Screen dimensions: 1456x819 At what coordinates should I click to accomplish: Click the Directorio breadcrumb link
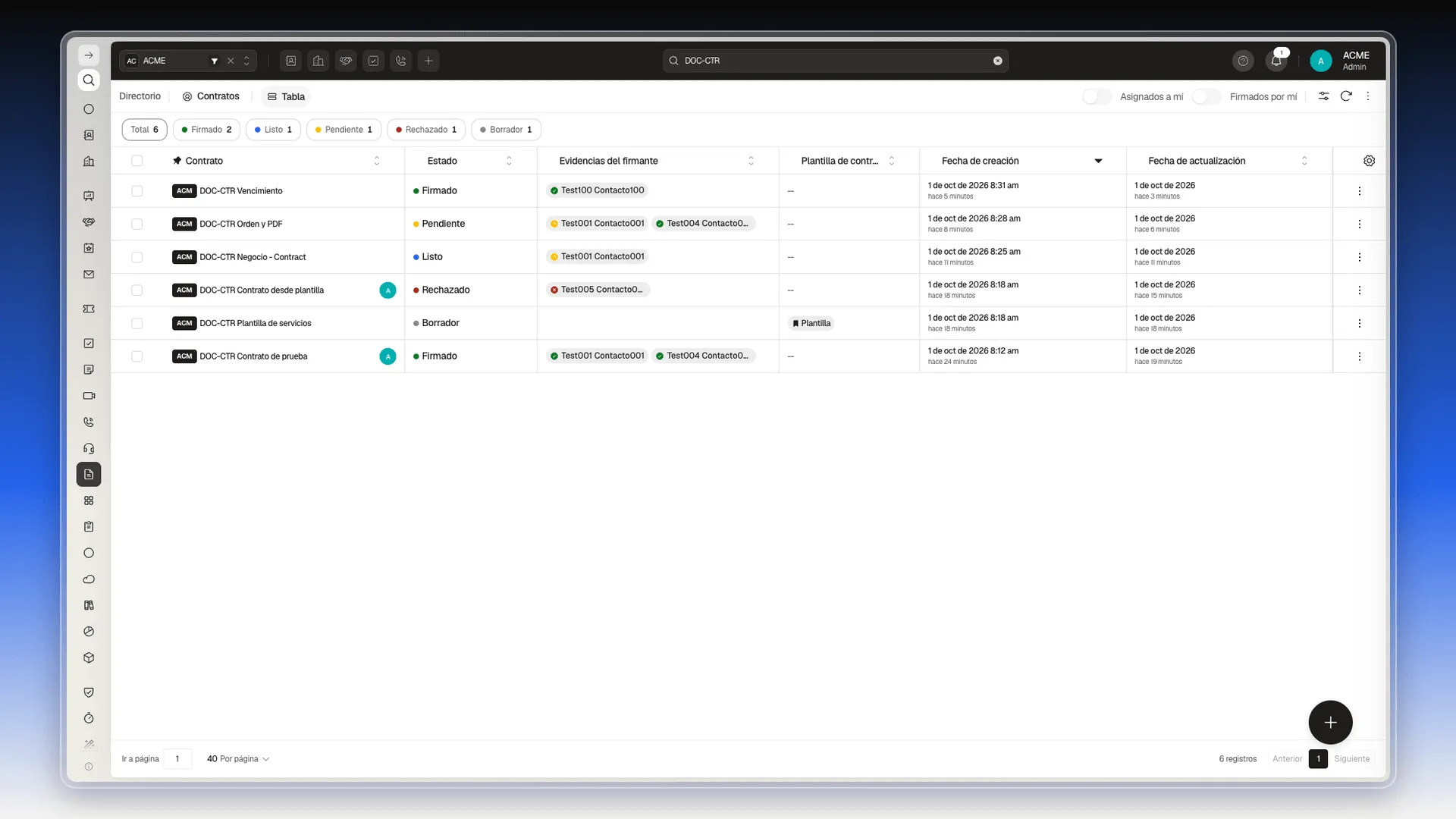(140, 96)
